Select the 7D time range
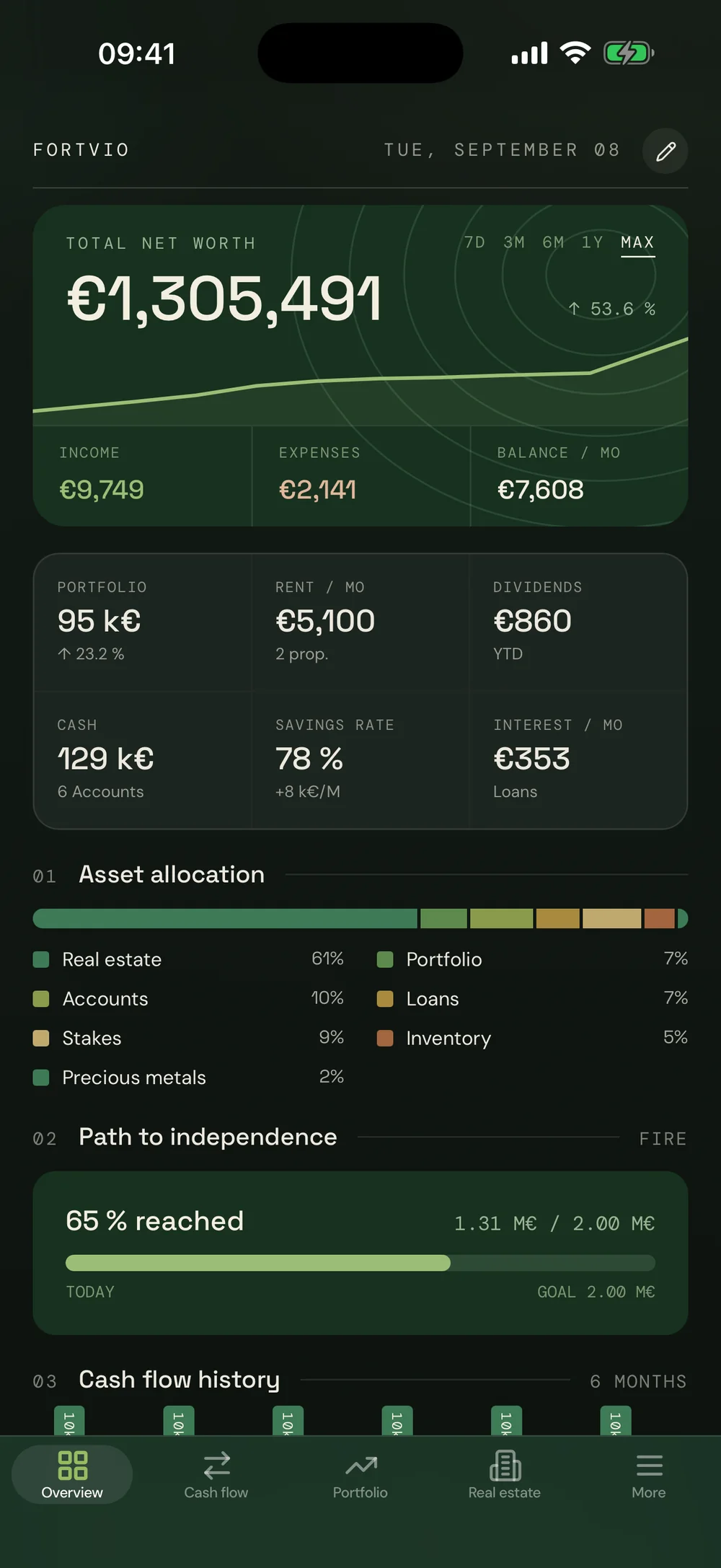The image size is (721, 1568). (474, 242)
